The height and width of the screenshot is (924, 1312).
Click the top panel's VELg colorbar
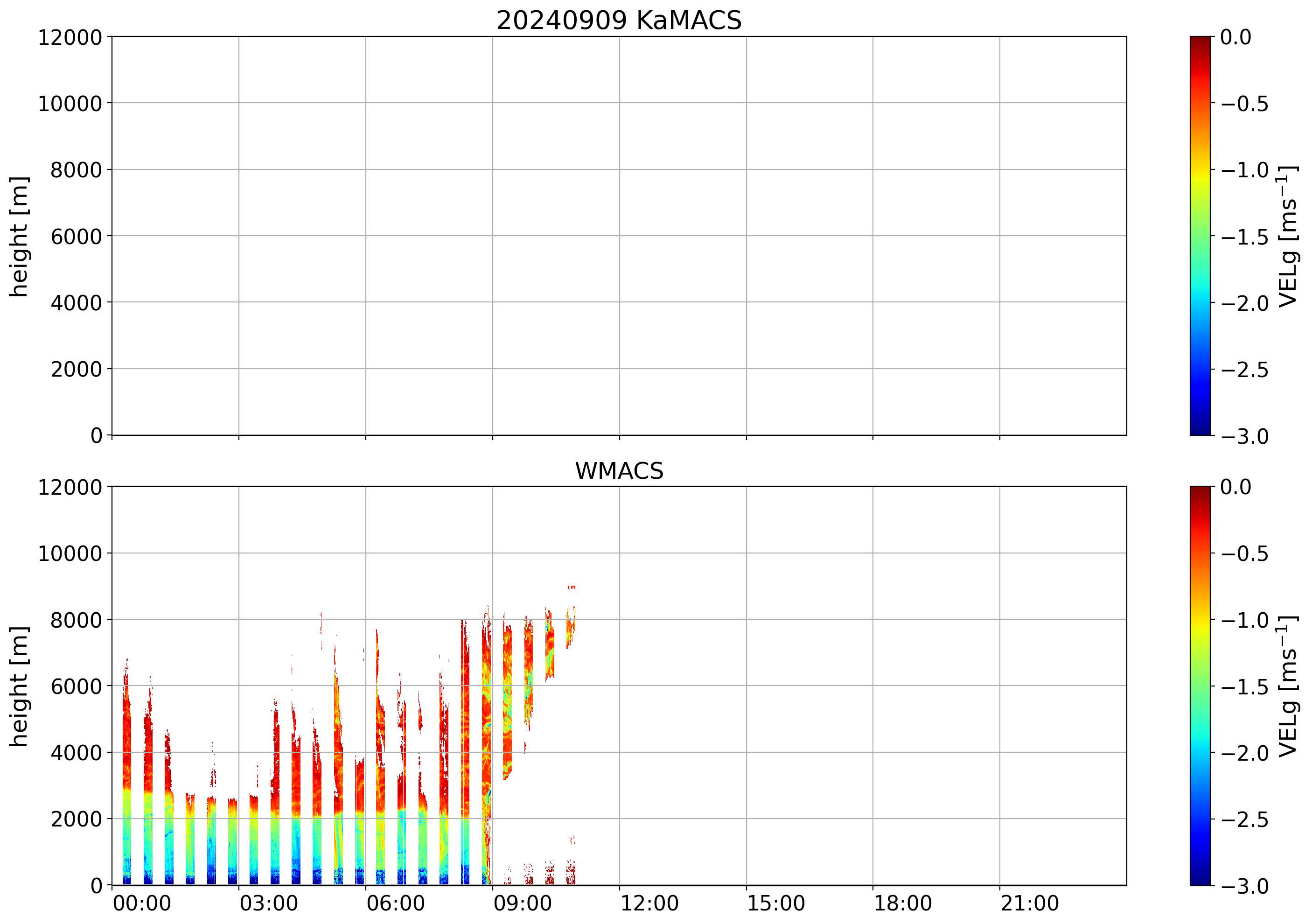pyautogui.click(x=1200, y=236)
